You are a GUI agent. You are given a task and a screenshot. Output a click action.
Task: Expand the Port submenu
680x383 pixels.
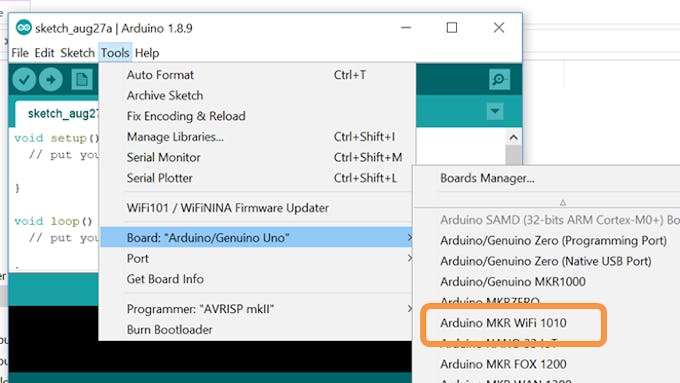point(256,259)
